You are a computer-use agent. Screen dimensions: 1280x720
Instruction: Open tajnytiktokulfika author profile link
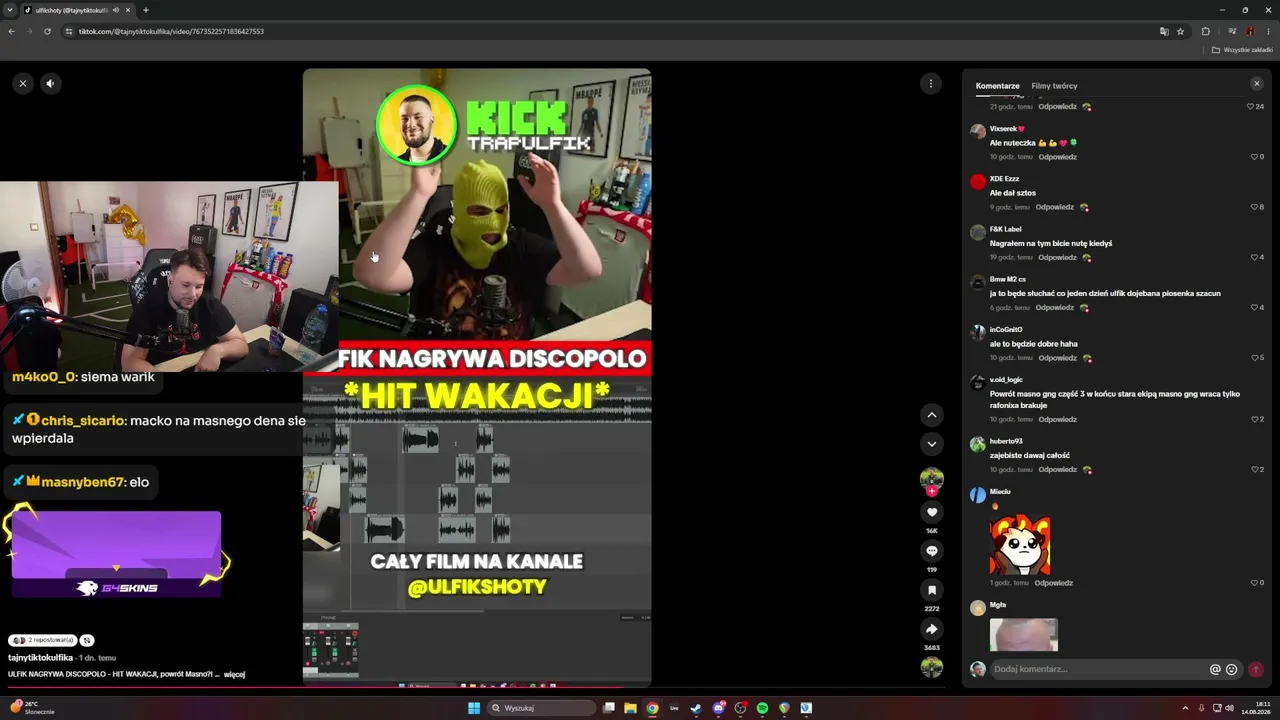pos(41,658)
